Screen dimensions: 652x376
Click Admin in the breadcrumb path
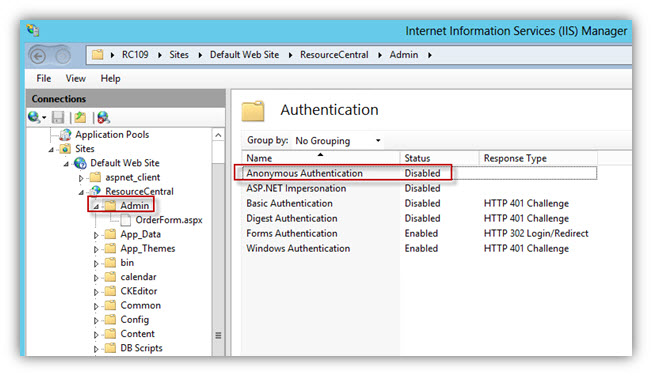click(x=404, y=55)
